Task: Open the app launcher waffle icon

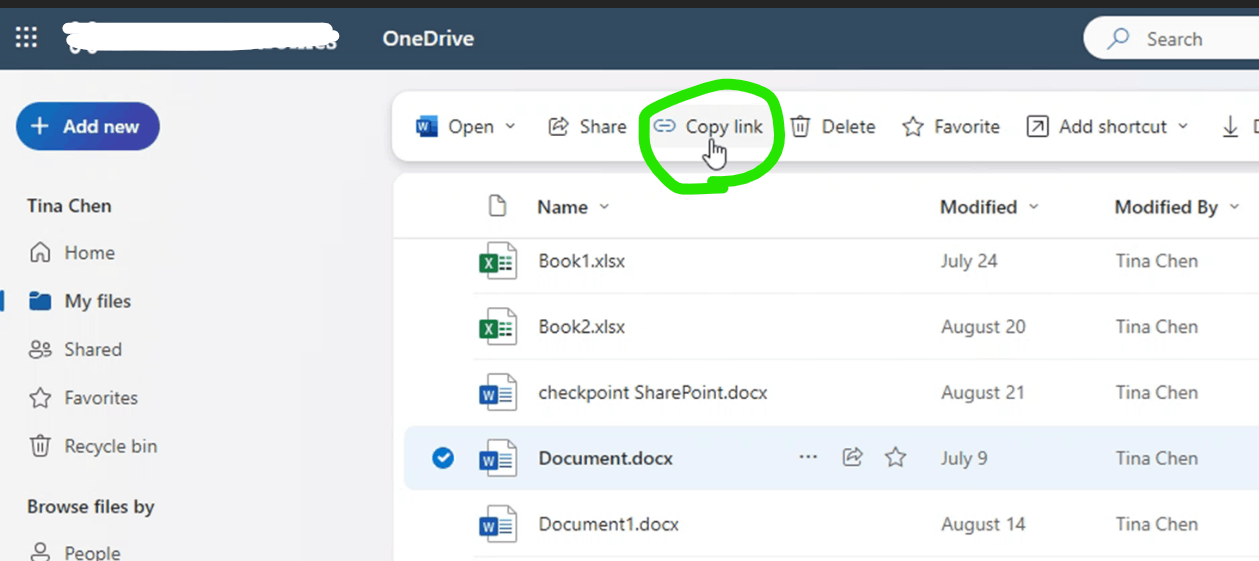Action: pos(26,38)
